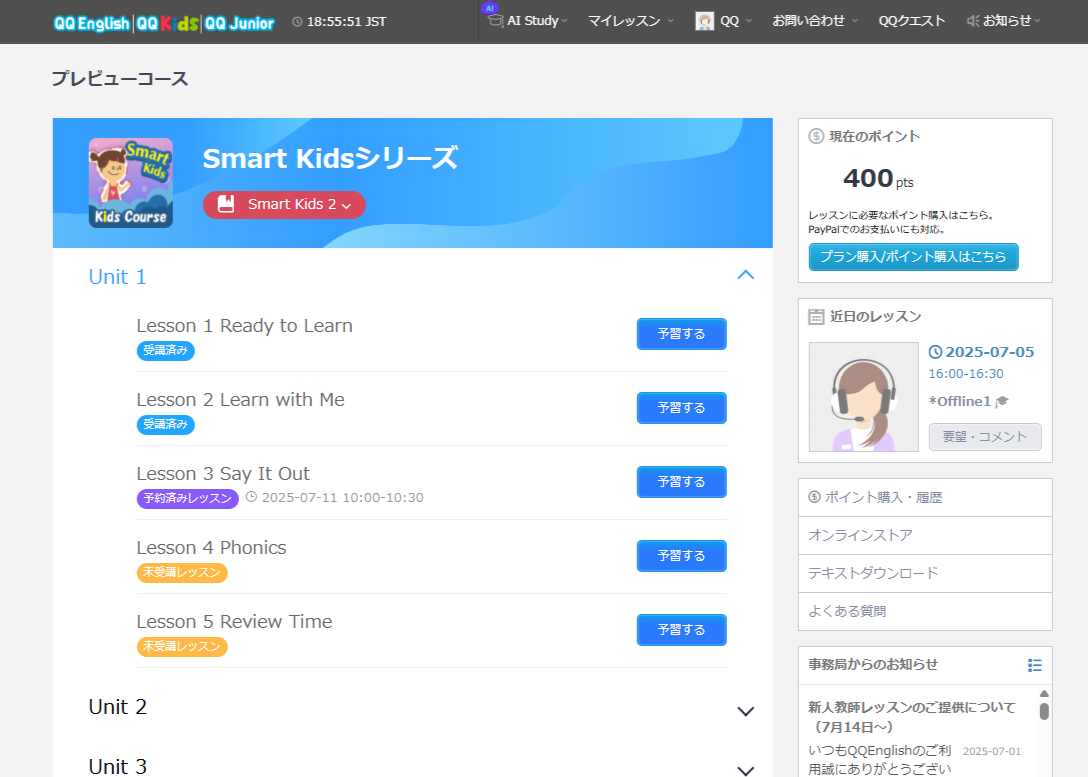Click the QQ user avatar icon
This screenshot has height=777, width=1088.
(x=705, y=21)
